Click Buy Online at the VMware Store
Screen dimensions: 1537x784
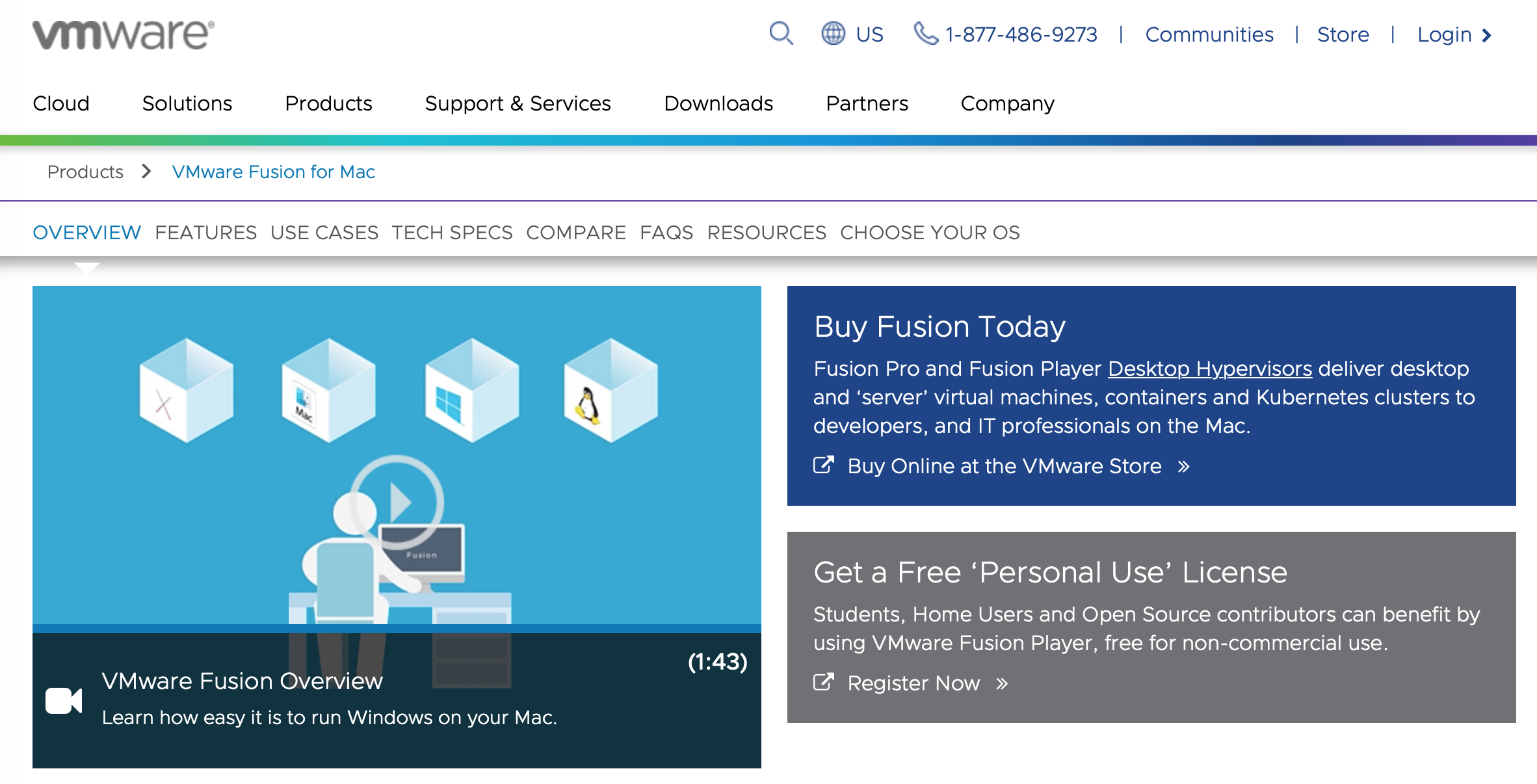1005,466
